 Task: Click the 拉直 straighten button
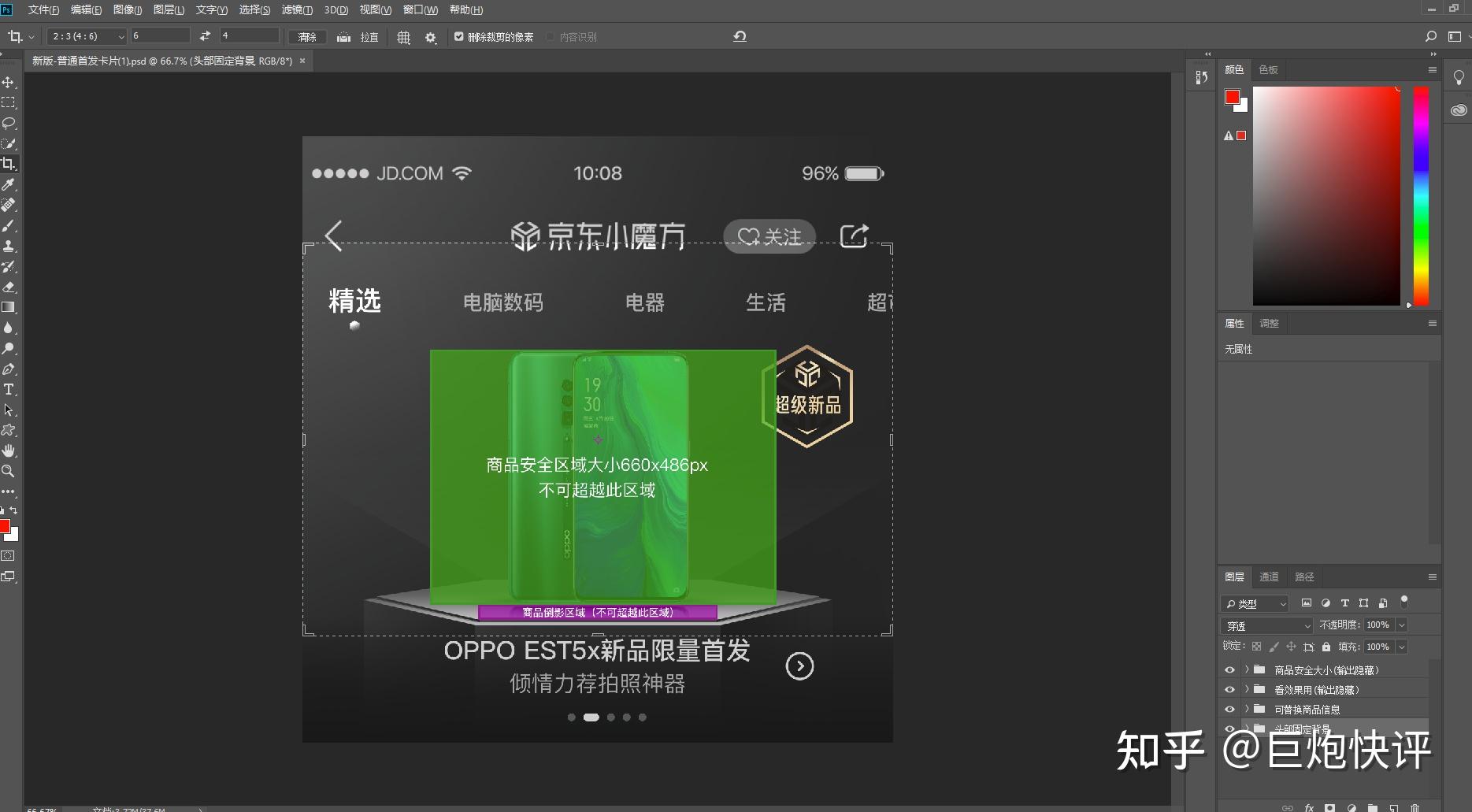click(x=358, y=37)
